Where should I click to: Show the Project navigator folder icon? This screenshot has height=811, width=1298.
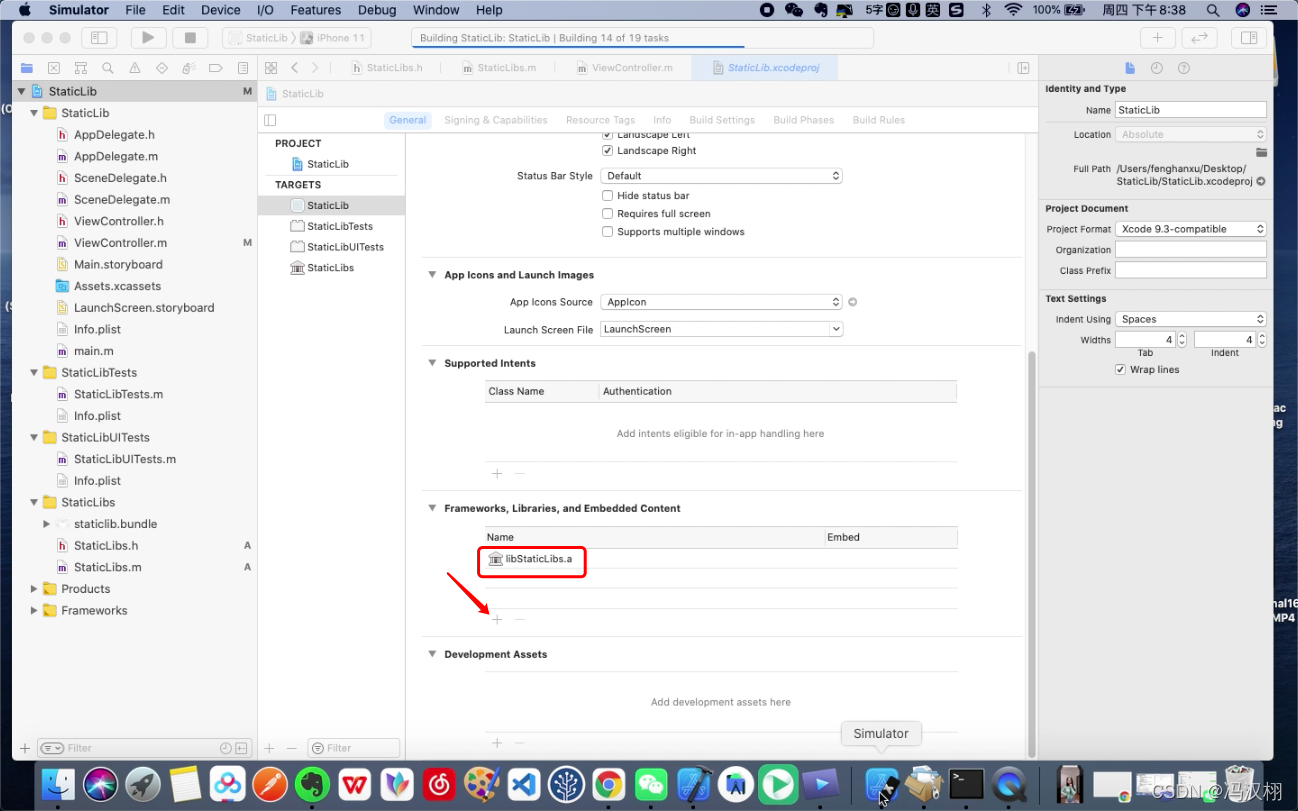pos(27,68)
